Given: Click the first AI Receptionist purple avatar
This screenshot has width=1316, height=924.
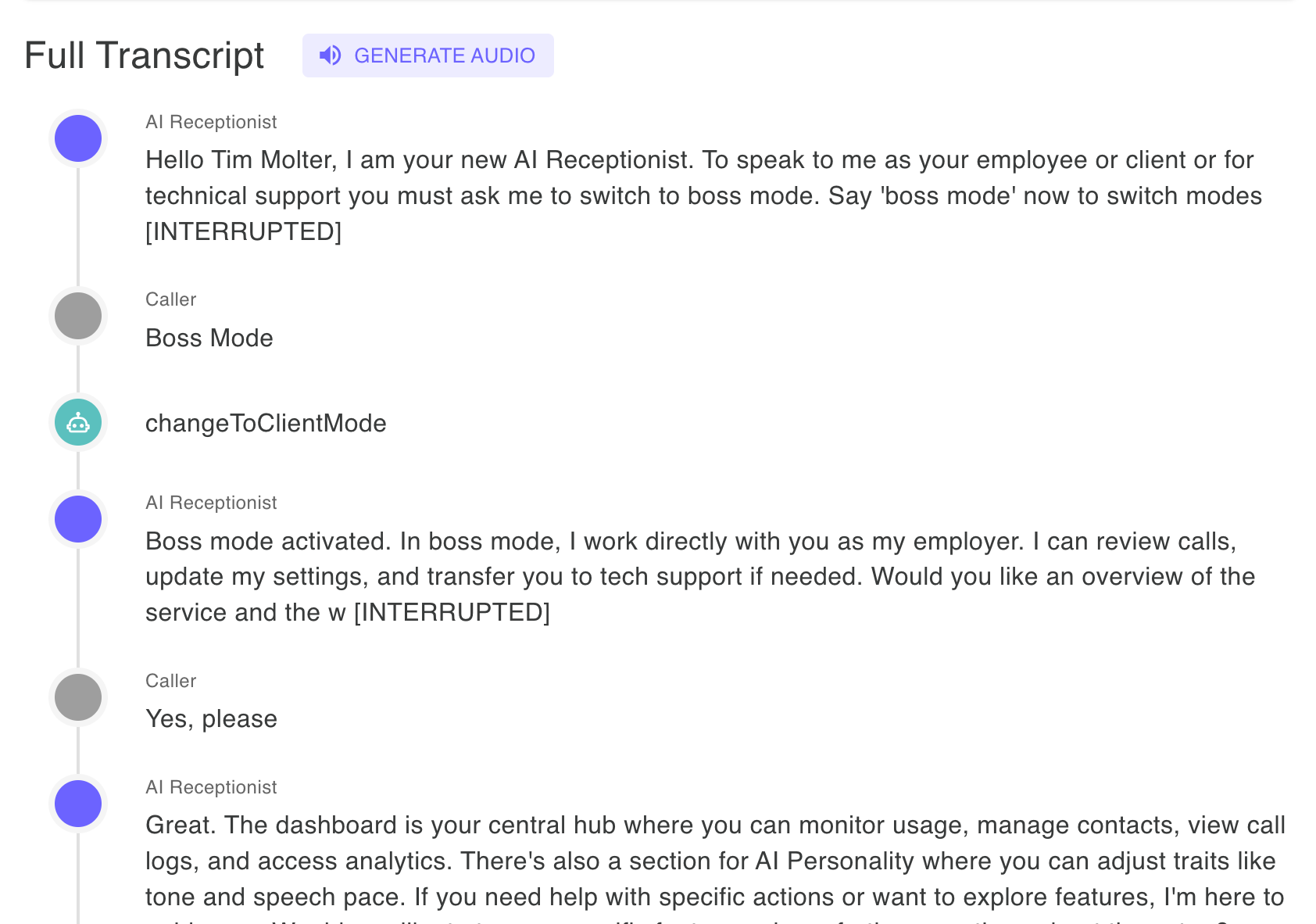Looking at the screenshot, I should click(77, 138).
